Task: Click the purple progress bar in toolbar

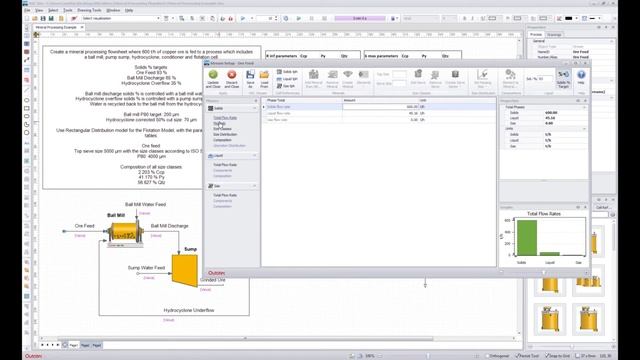Action: 360,18
